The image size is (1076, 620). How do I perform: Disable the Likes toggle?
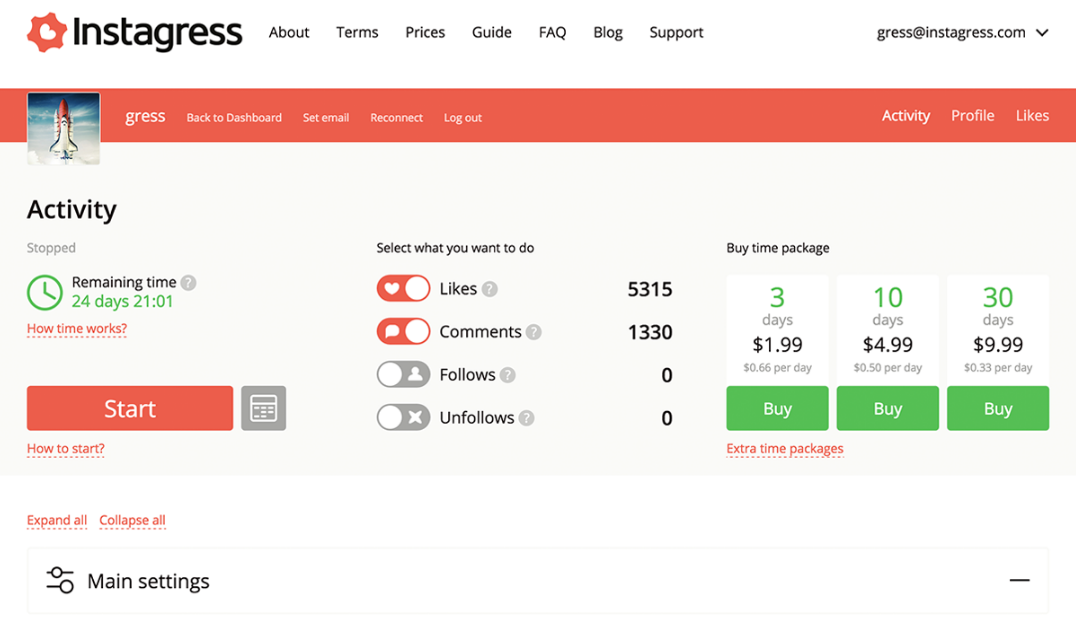coord(403,288)
